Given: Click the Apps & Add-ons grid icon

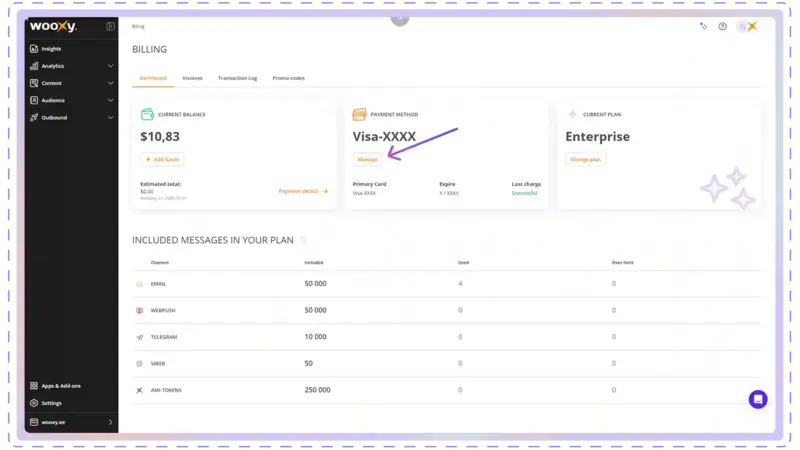Looking at the screenshot, I should point(34,386).
